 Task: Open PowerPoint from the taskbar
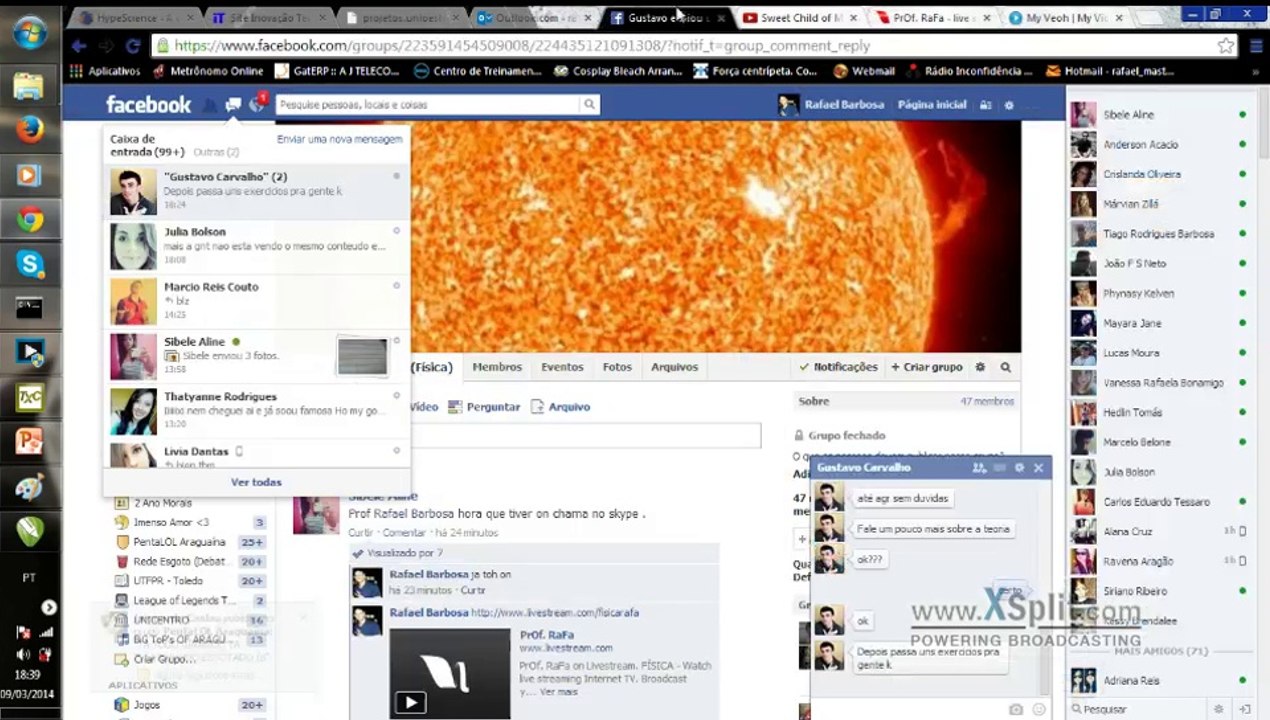[x=29, y=441]
